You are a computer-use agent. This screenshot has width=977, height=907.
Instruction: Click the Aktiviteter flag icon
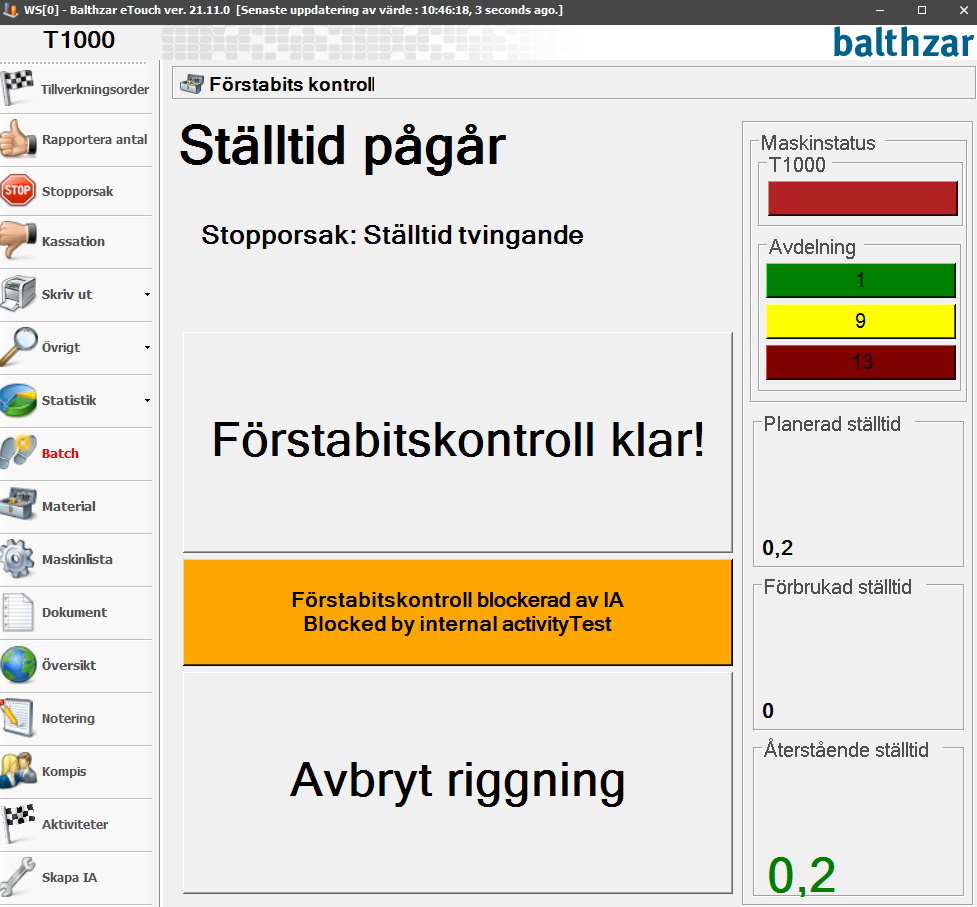point(18,824)
